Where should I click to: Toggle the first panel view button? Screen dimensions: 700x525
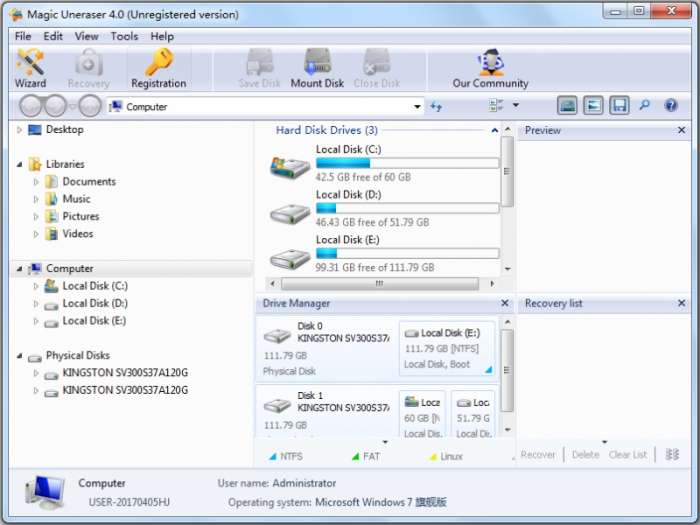point(567,106)
